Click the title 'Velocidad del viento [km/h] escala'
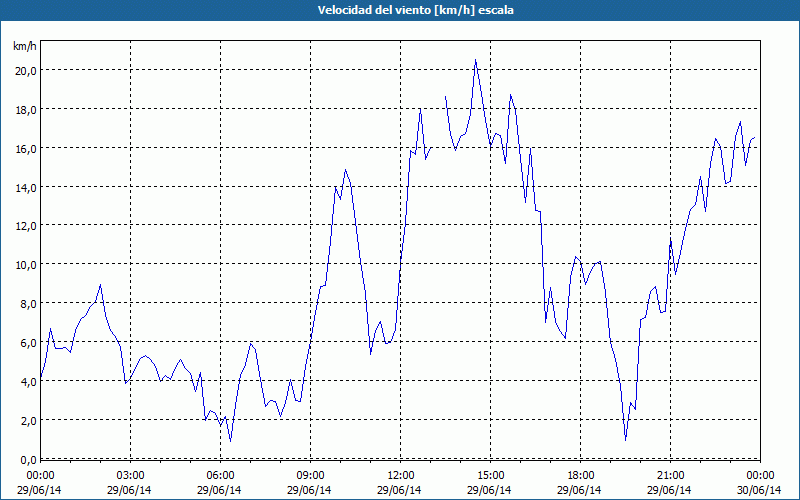This screenshot has height=500, width=800. pyautogui.click(x=415, y=10)
